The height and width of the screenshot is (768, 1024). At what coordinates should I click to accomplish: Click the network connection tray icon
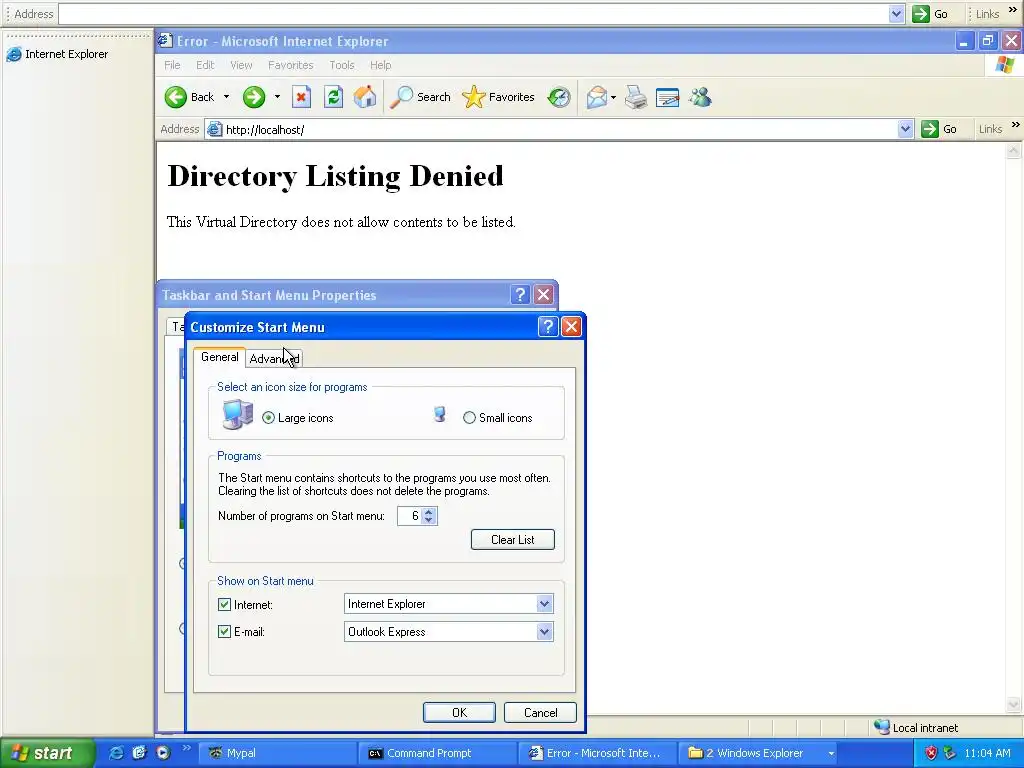[x=949, y=753]
